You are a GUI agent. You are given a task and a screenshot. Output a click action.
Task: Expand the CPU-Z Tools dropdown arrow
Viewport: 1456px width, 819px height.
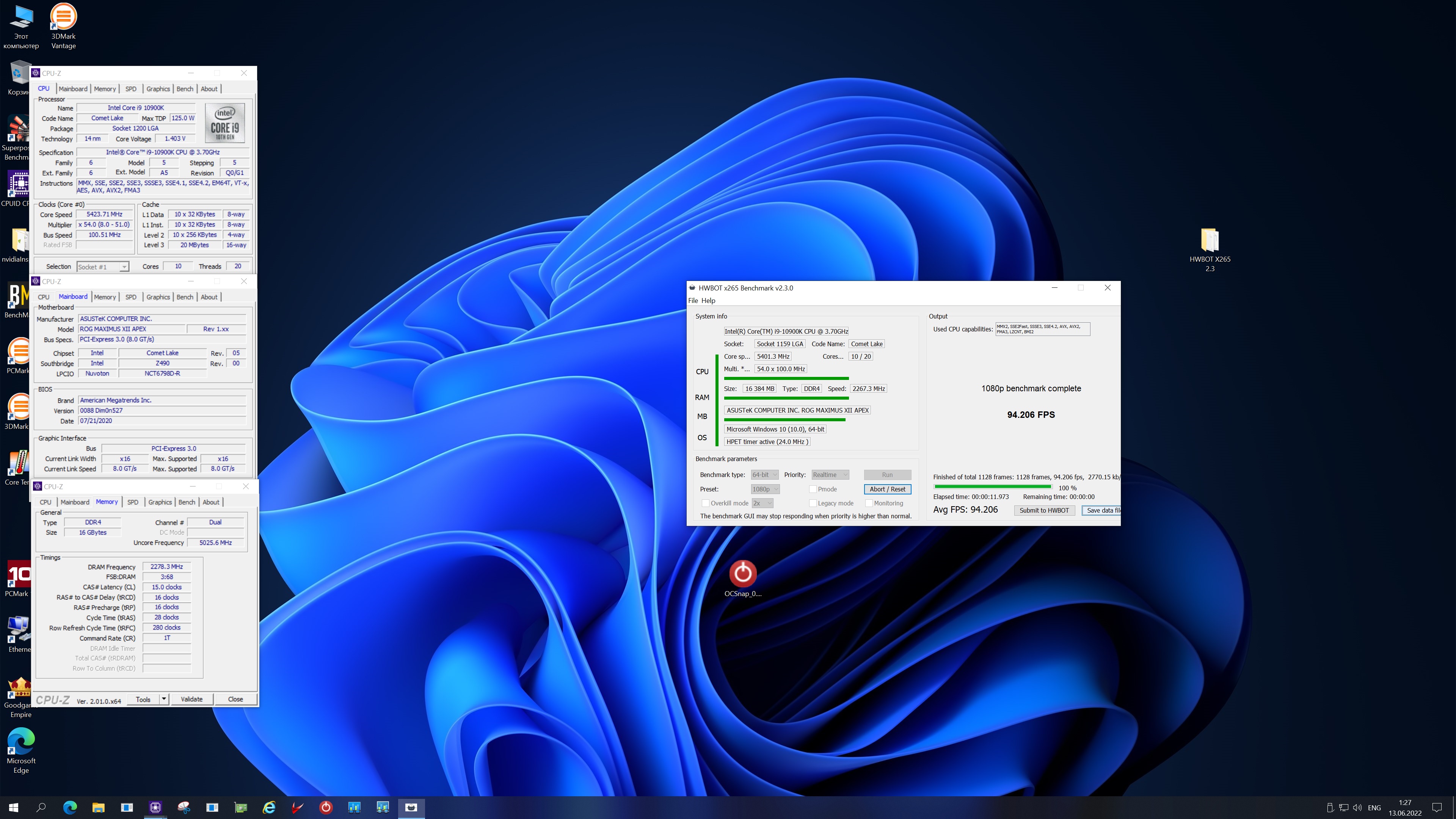point(164,699)
